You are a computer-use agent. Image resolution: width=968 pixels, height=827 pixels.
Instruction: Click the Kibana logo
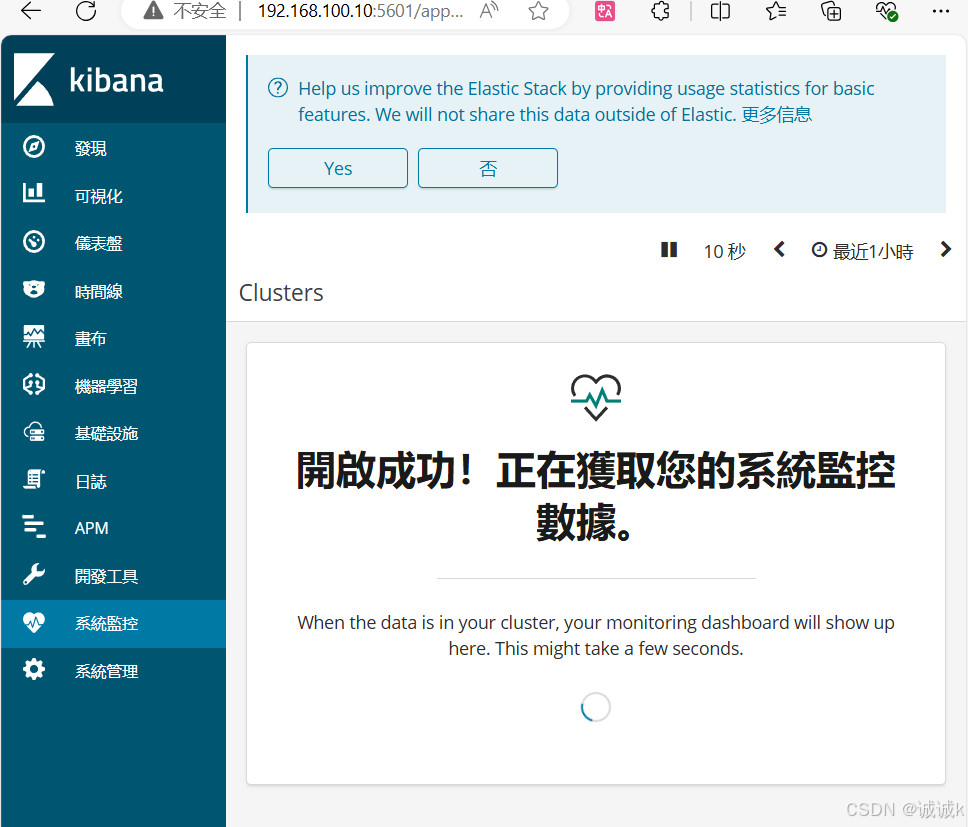click(x=34, y=80)
